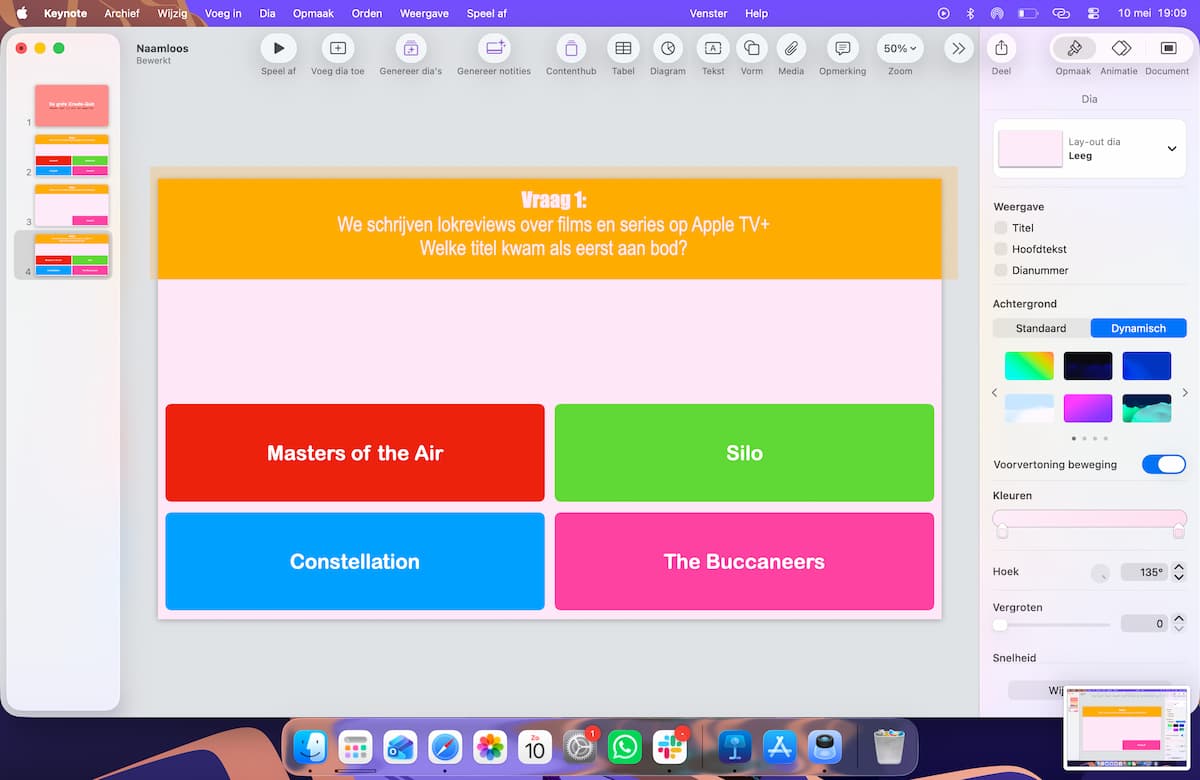Viewport: 1200px width, 780px height.
Task: Select the green Silo answer box
Action: point(744,453)
